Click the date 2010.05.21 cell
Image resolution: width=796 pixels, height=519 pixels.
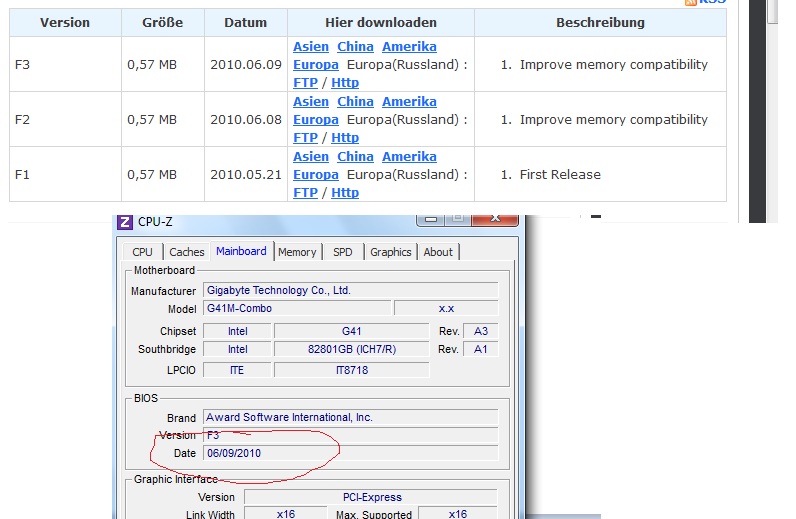(246, 175)
